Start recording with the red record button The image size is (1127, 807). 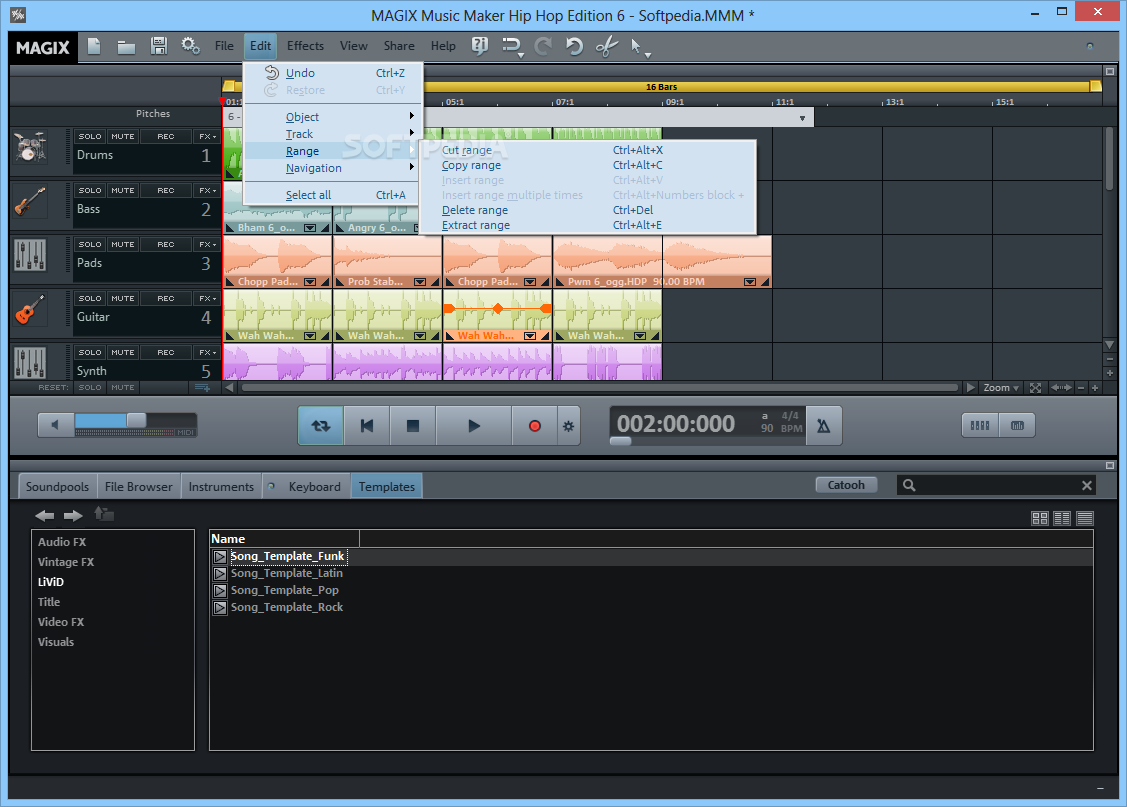click(534, 426)
